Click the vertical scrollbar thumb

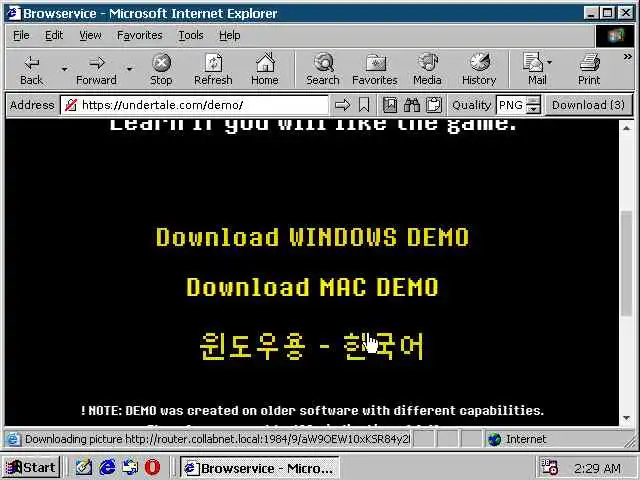pyautogui.click(x=627, y=263)
